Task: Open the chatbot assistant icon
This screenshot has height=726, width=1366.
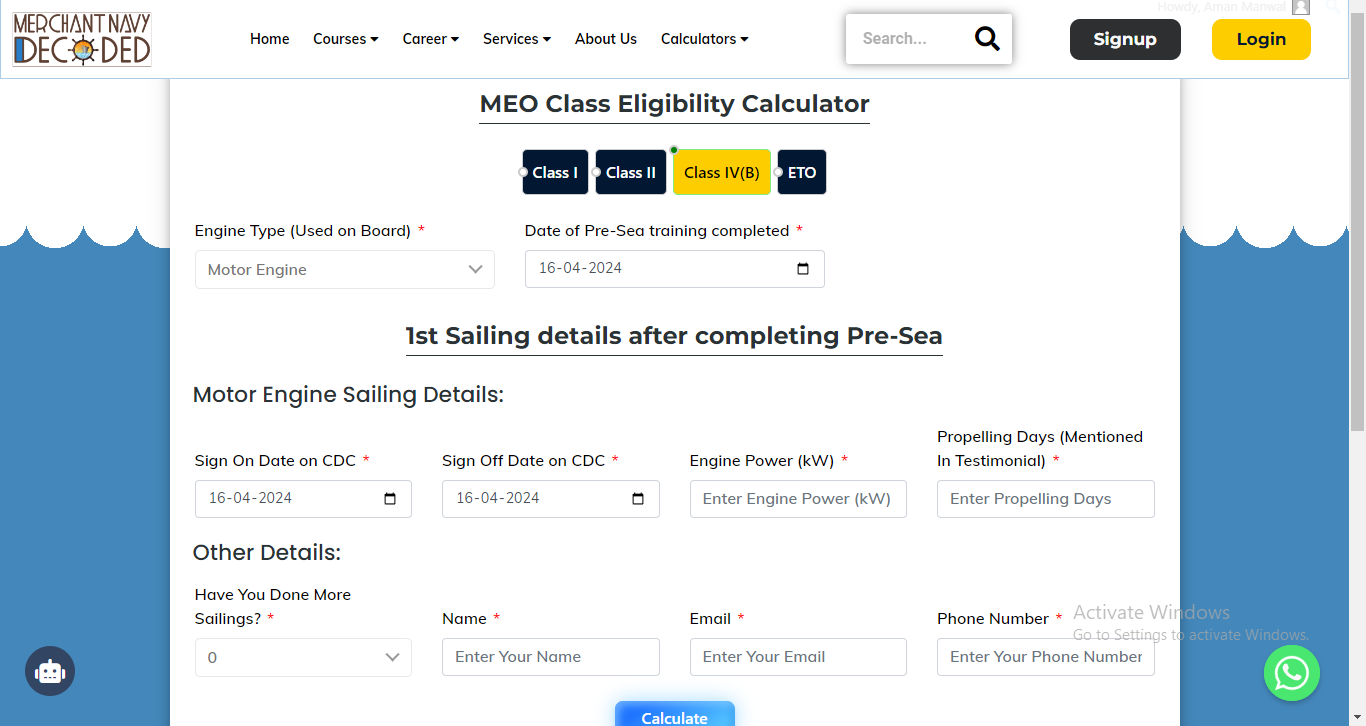Action: pos(50,671)
